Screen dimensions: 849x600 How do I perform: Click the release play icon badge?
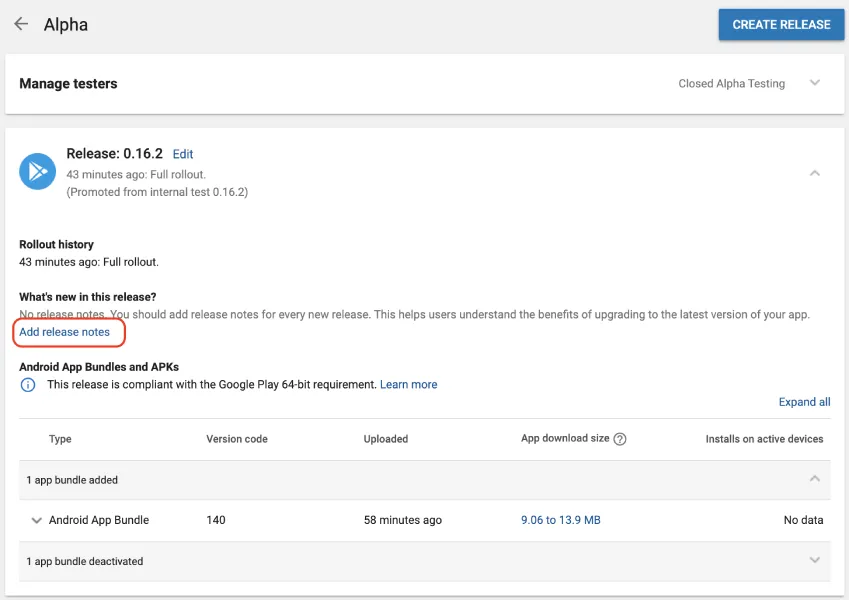[x=38, y=172]
